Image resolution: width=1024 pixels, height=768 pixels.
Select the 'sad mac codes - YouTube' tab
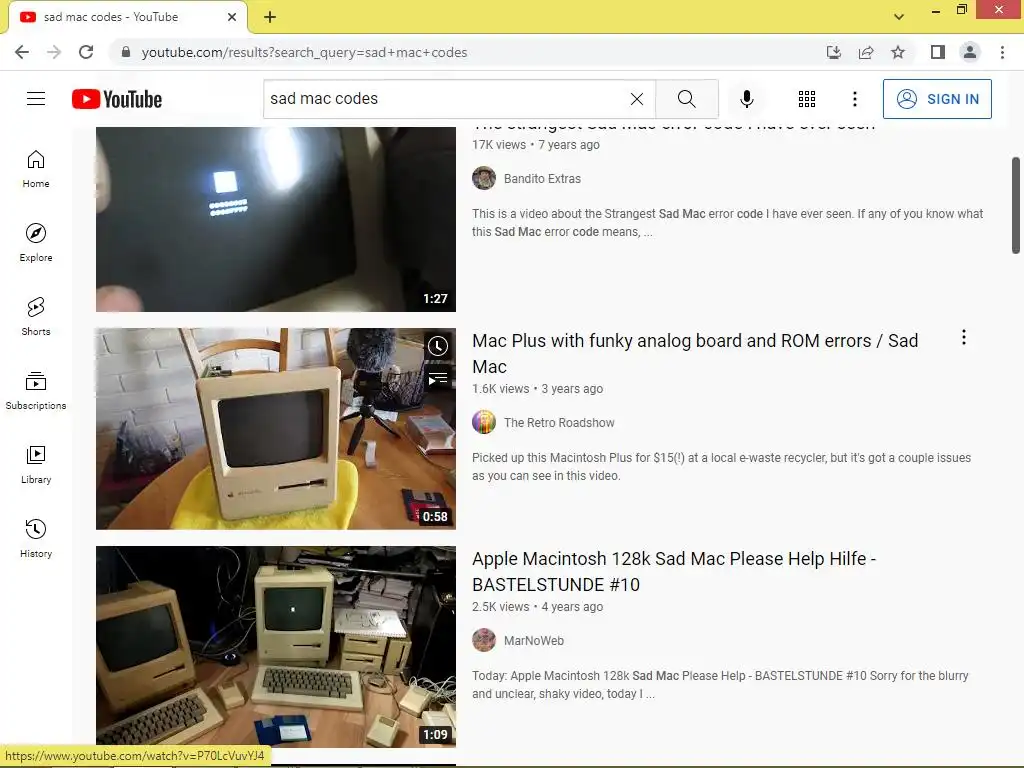pos(128,17)
